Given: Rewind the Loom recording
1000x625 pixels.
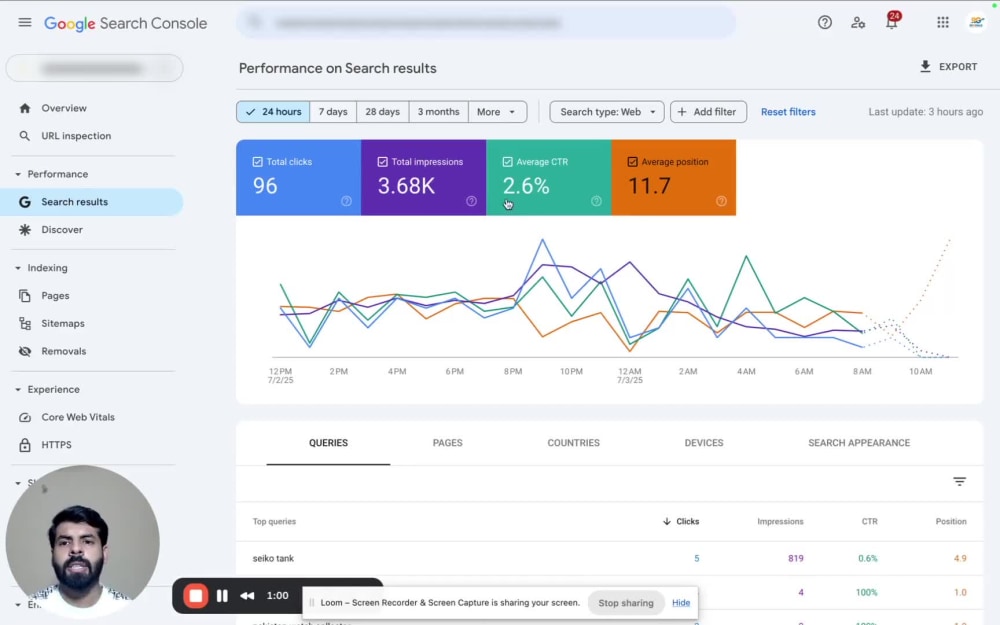Looking at the screenshot, I should (247, 596).
